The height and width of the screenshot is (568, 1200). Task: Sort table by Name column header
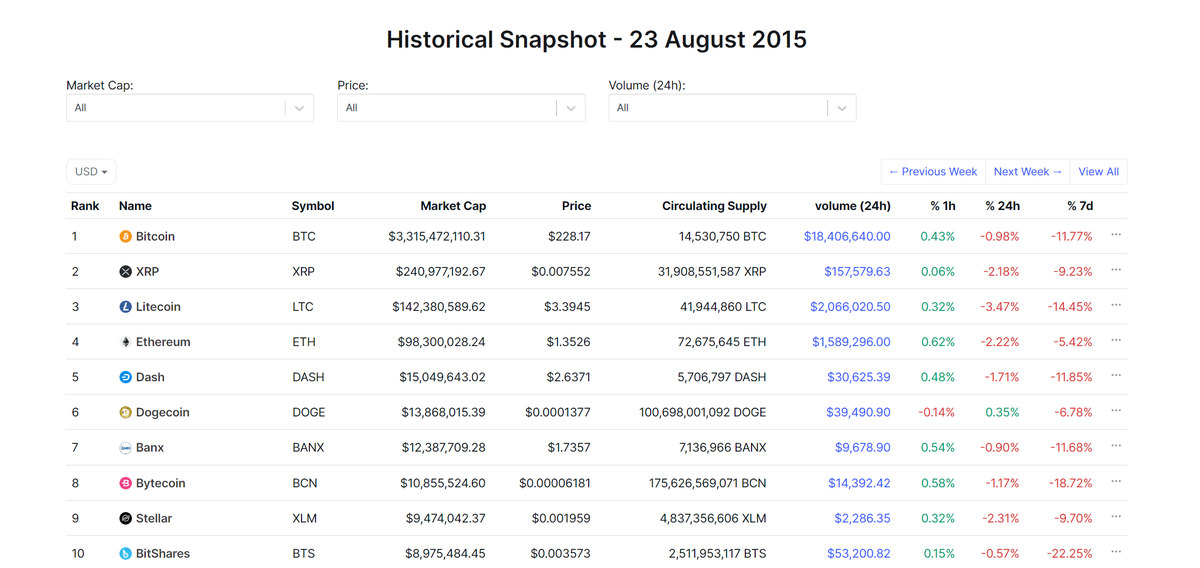point(135,206)
